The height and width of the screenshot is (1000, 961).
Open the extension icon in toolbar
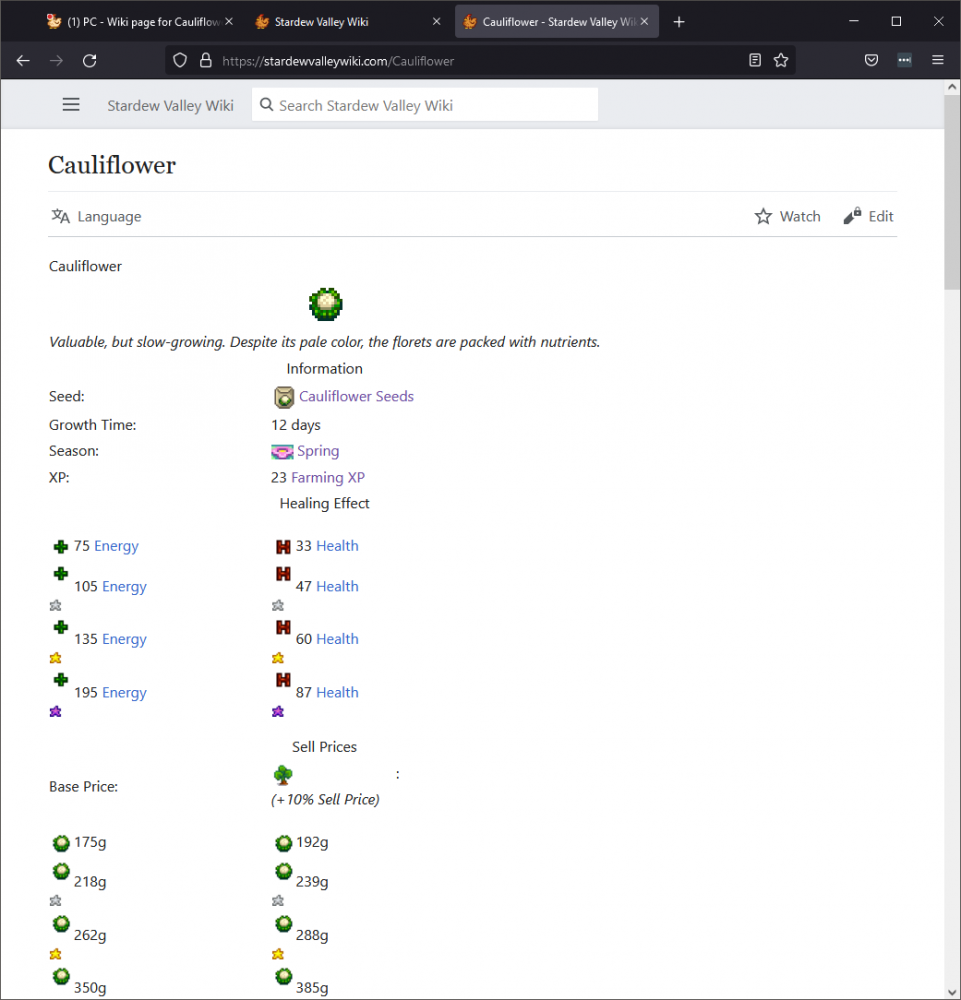[904, 61]
